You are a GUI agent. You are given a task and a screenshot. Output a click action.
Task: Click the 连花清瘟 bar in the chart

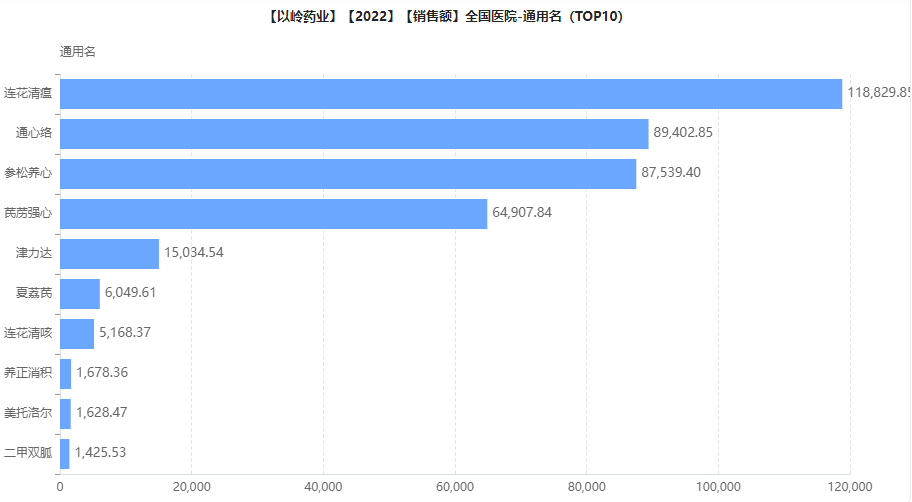451,94
